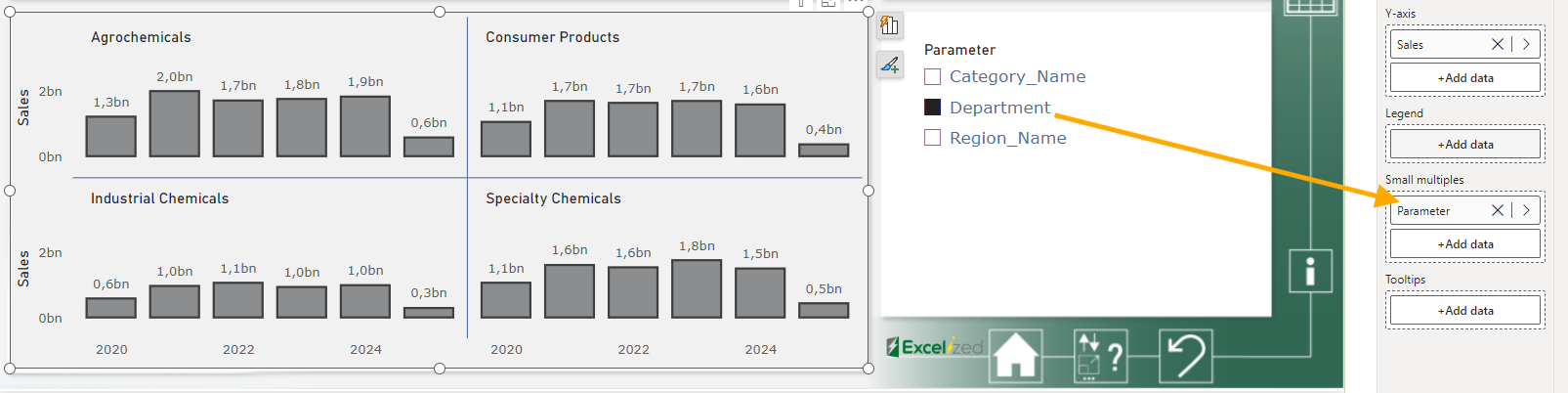Viewport: 1568px width, 393px height.
Task: Add data to the Y-axis well
Action: coord(1465,77)
